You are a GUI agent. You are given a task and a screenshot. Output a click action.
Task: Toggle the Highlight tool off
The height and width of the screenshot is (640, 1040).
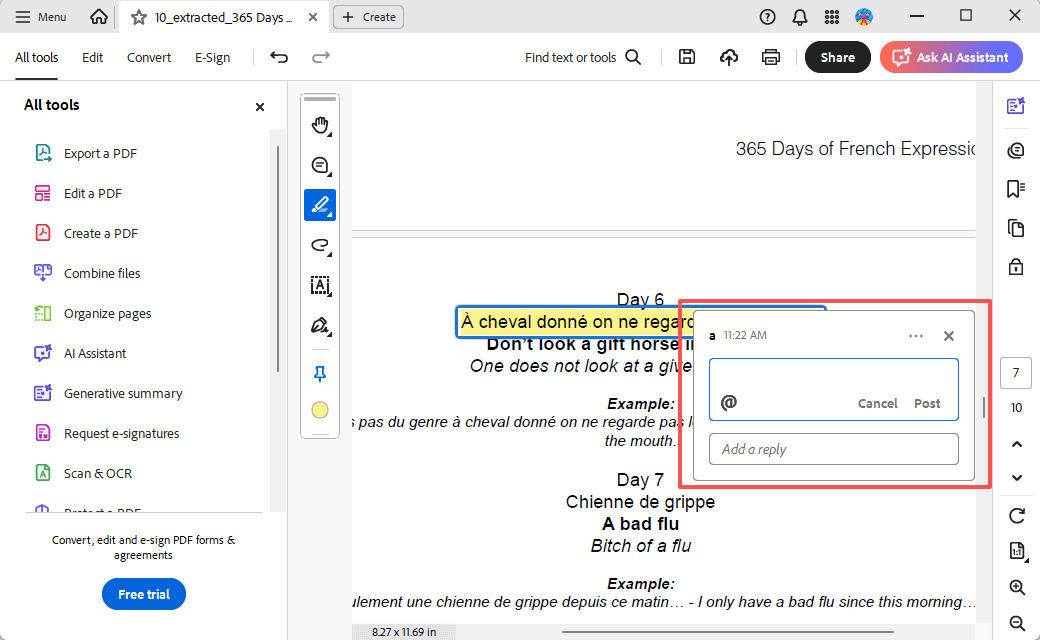[x=320, y=205]
